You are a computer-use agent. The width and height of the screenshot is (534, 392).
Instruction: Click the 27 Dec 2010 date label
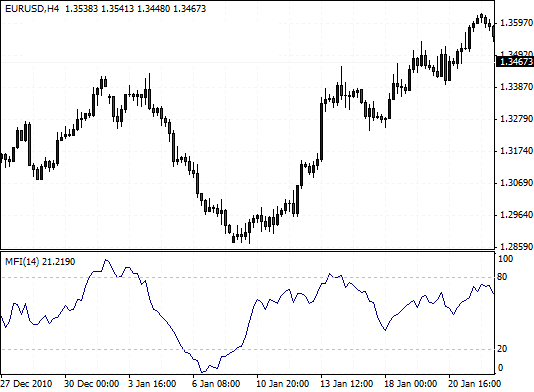[26, 384]
